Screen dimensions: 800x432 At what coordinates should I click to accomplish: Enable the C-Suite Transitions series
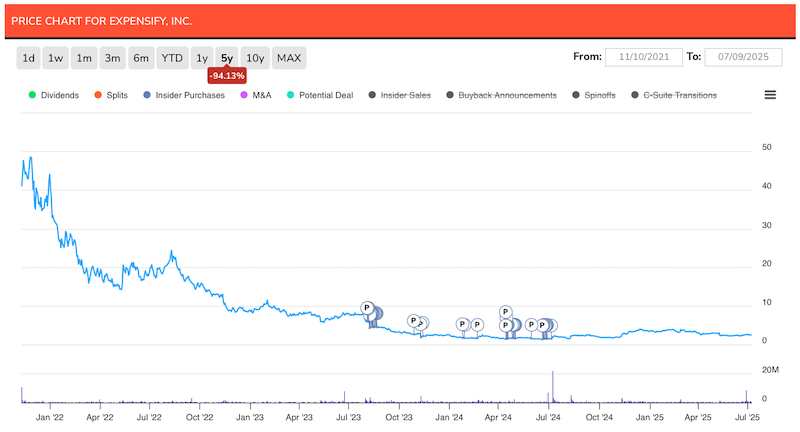pyautogui.click(x=673, y=95)
